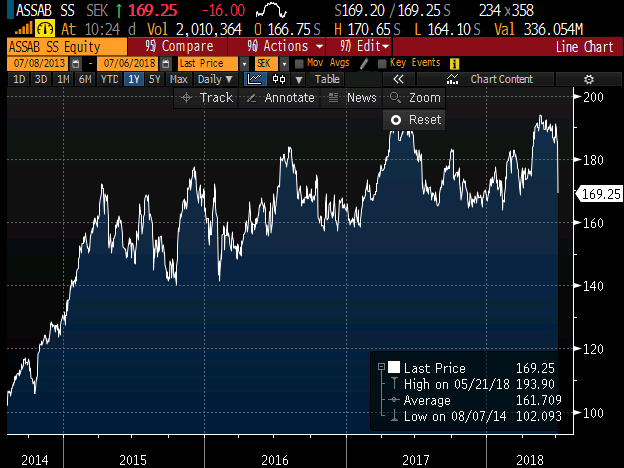Open chart settings gear icon
The width and height of the screenshot is (624, 468).
point(588,79)
